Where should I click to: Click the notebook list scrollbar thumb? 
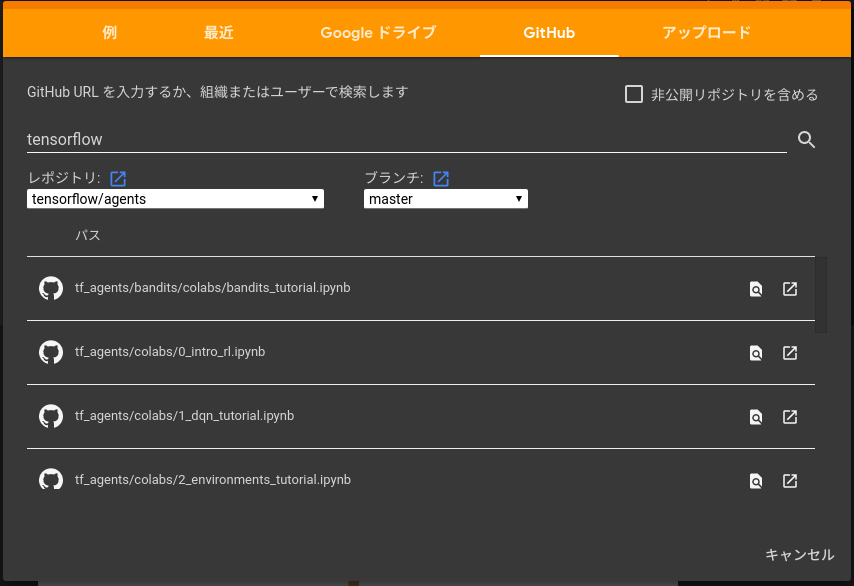pyautogui.click(x=821, y=295)
